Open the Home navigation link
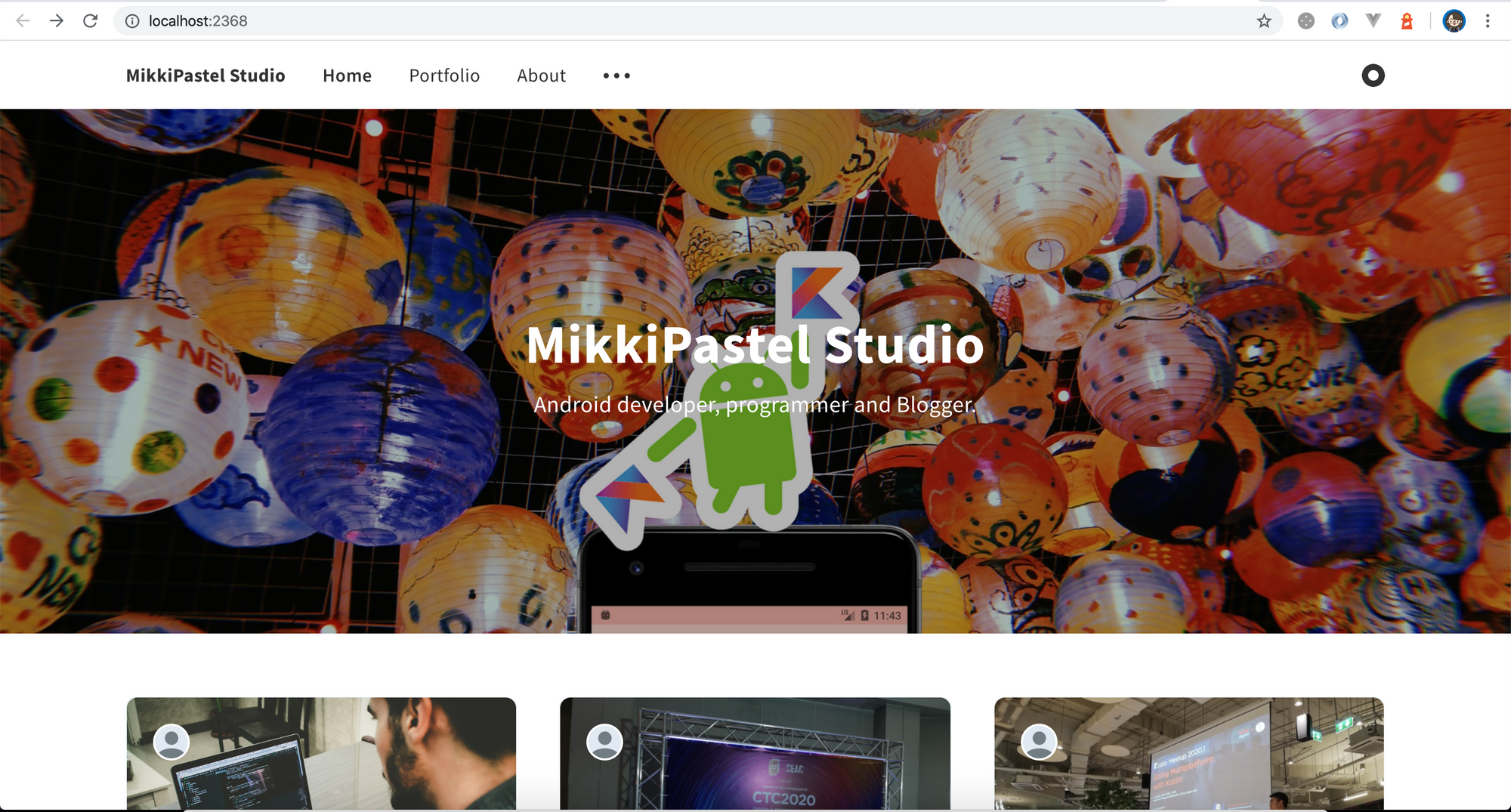Image resolution: width=1511 pixels, height=812 pixels. [347, 76]
